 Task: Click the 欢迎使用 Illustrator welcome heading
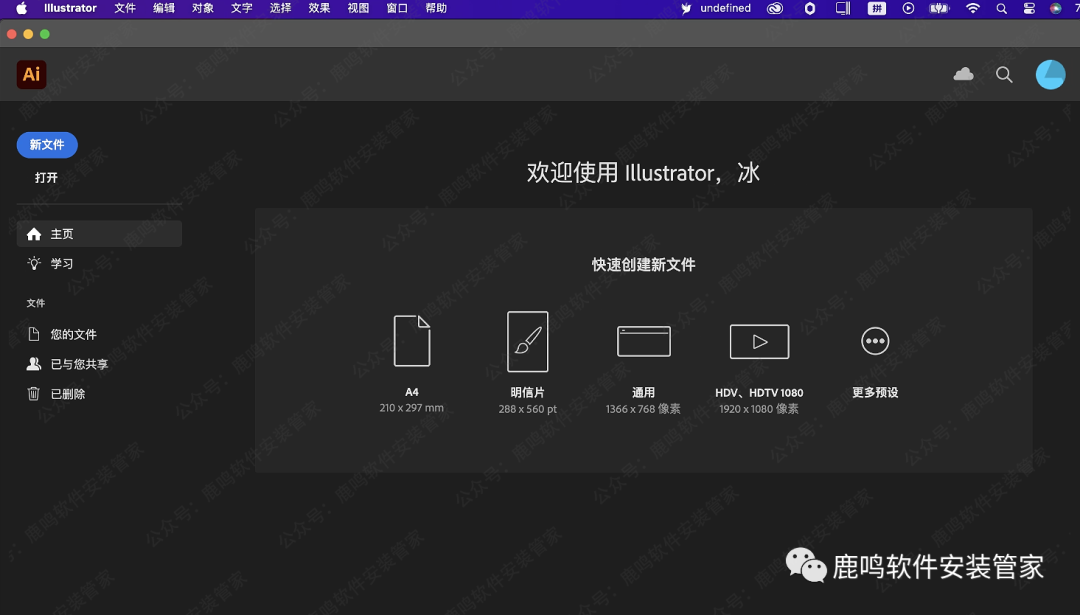pyautogui.click(x=643, y=173)
